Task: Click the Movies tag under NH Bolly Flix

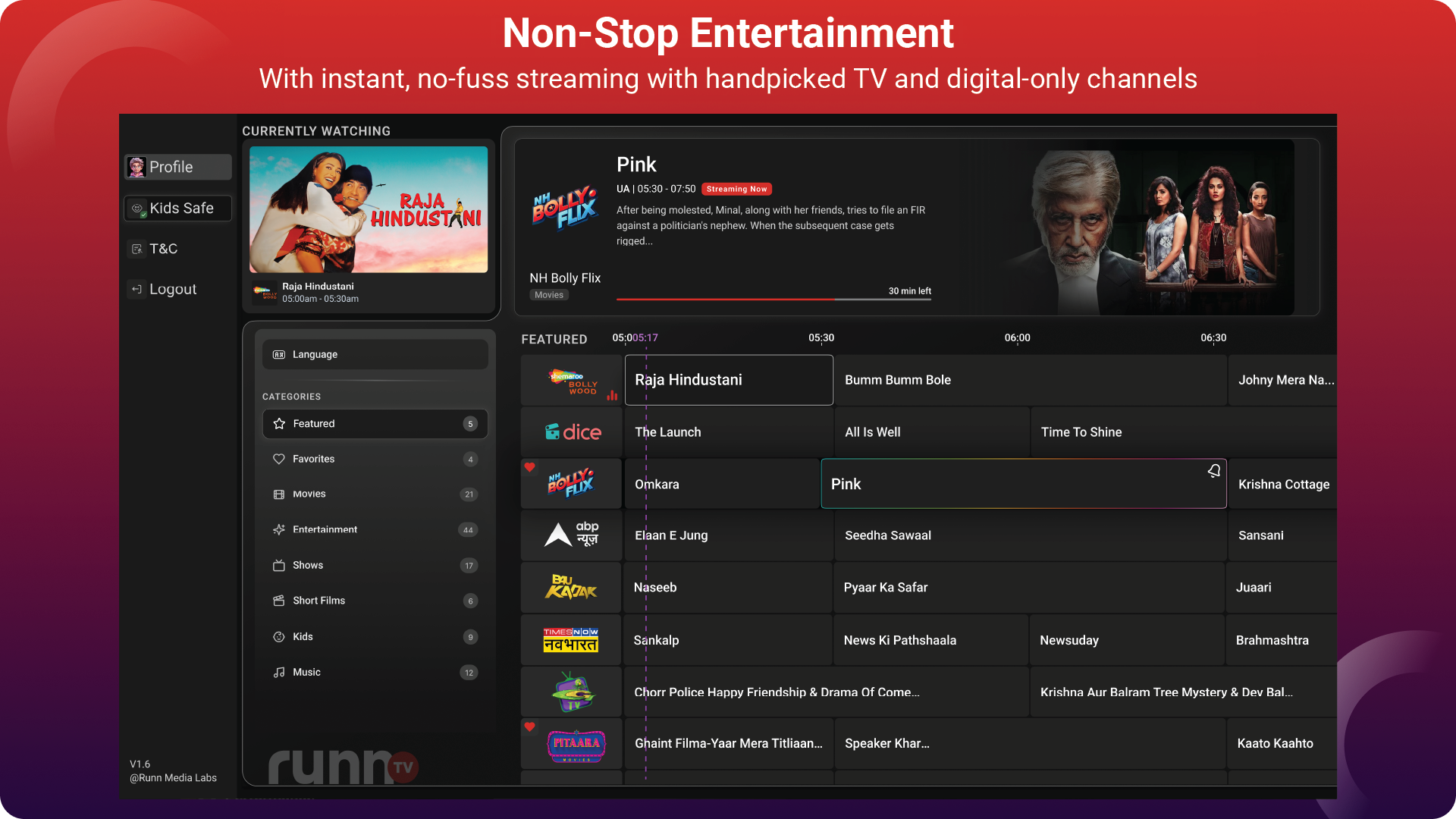Action: (x=549, y=295)
